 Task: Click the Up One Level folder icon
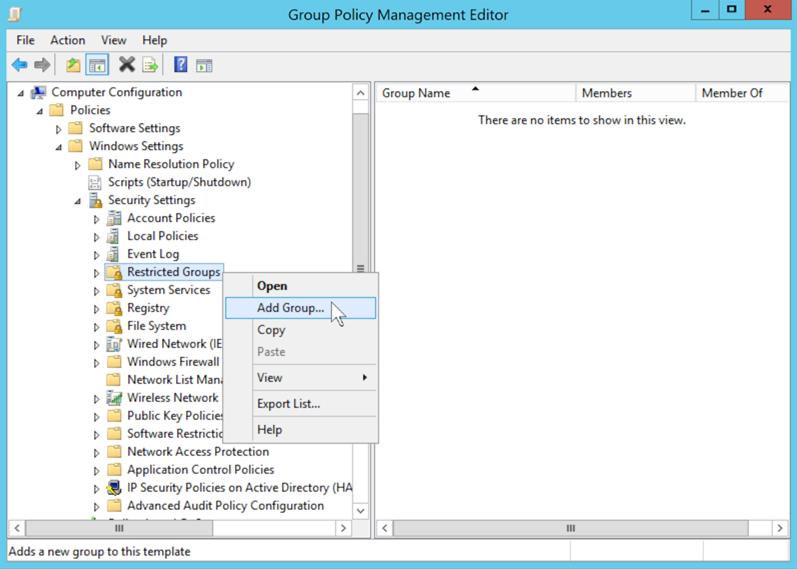(73, 66)
